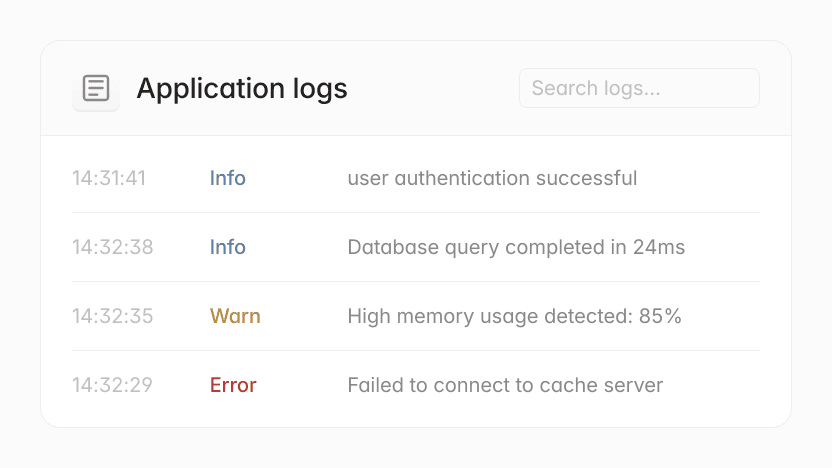This screenshot has height=468, width=832.
Task: Select timestamp 14:32:35
Action: point(113,316)
